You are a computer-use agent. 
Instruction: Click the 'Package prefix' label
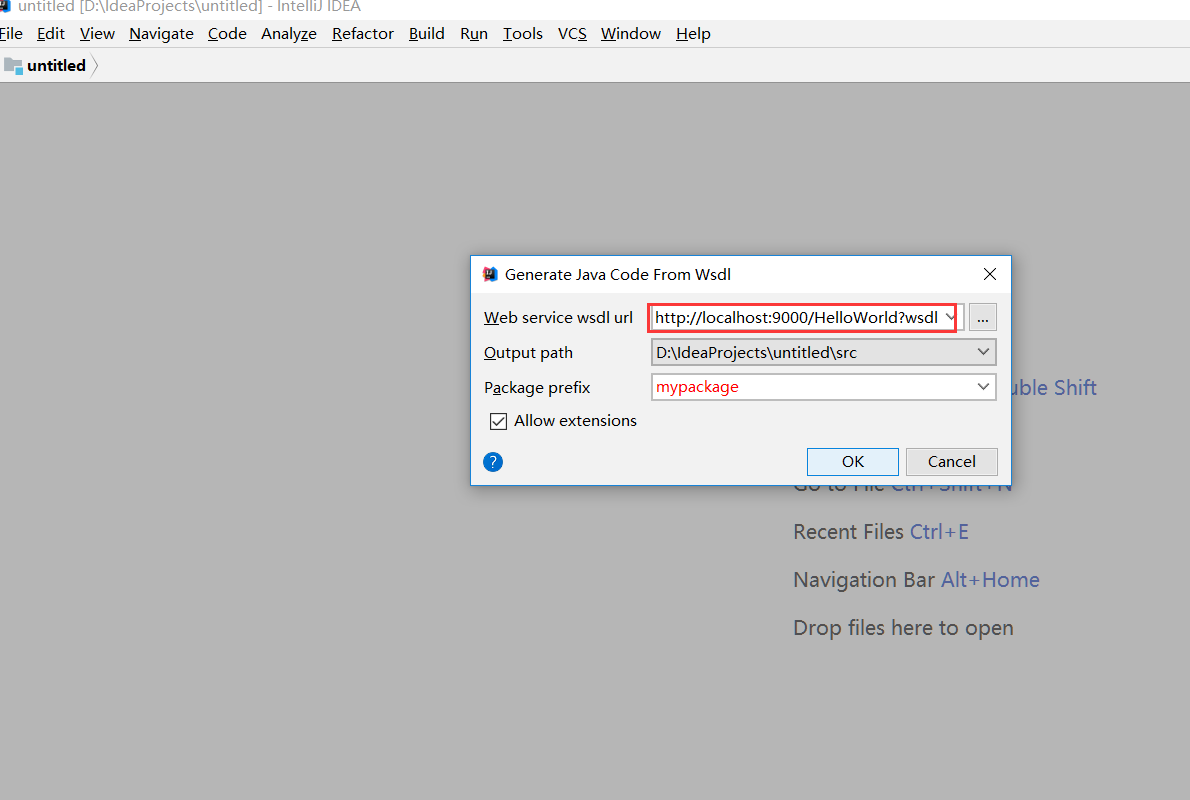click(537, 388)
